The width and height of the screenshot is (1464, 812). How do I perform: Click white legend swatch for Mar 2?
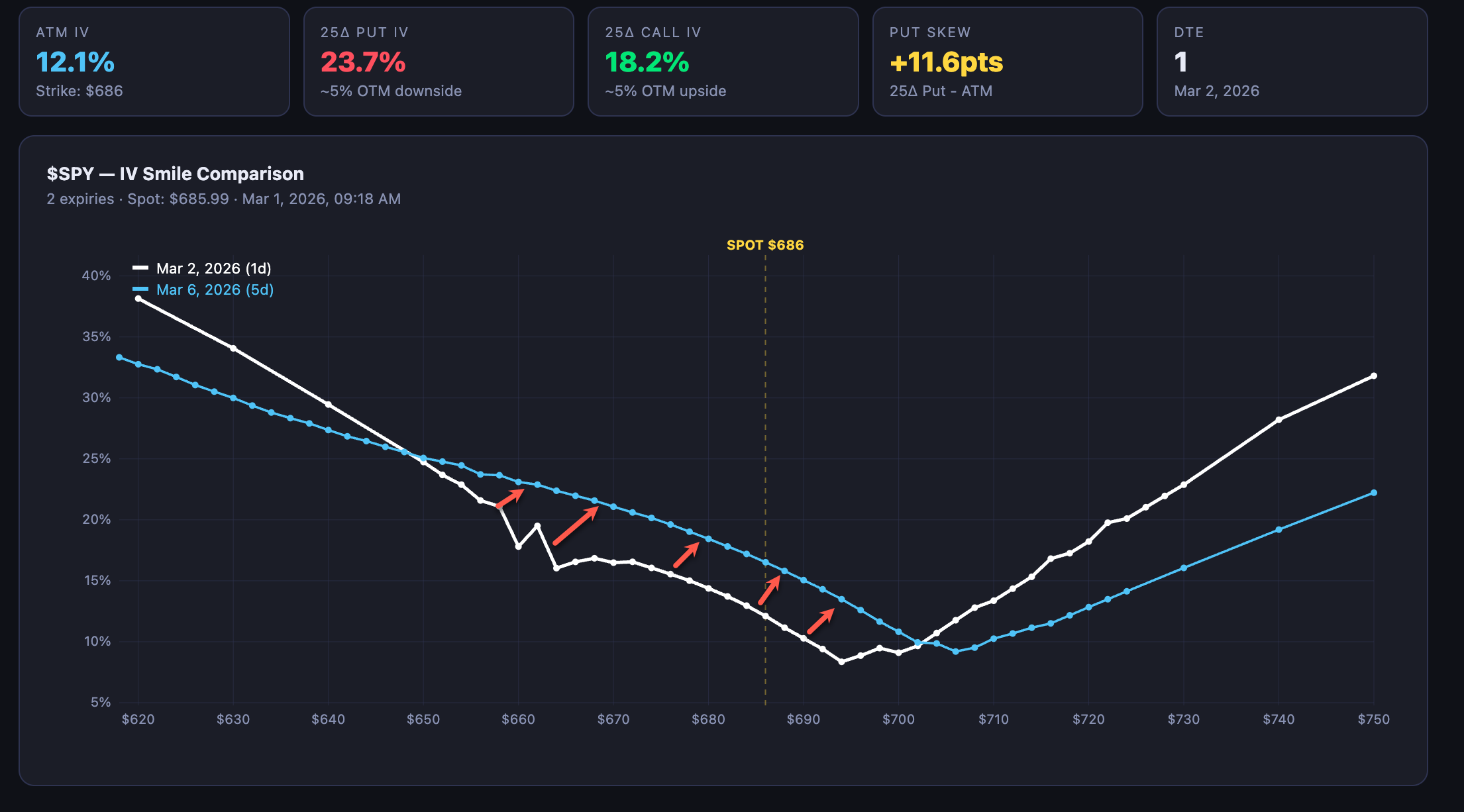[x=140, y=268]
